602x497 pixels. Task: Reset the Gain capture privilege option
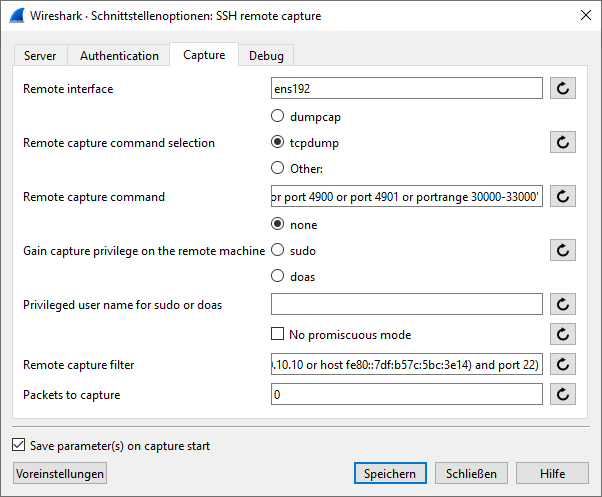tap(563, 251)
